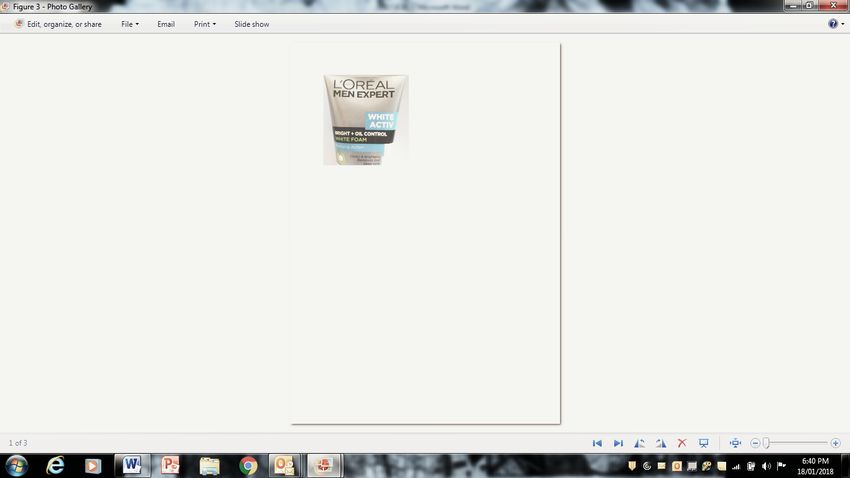
Task: Click Photo Gallery taskbar button
Action: click(x=324, y=466)
